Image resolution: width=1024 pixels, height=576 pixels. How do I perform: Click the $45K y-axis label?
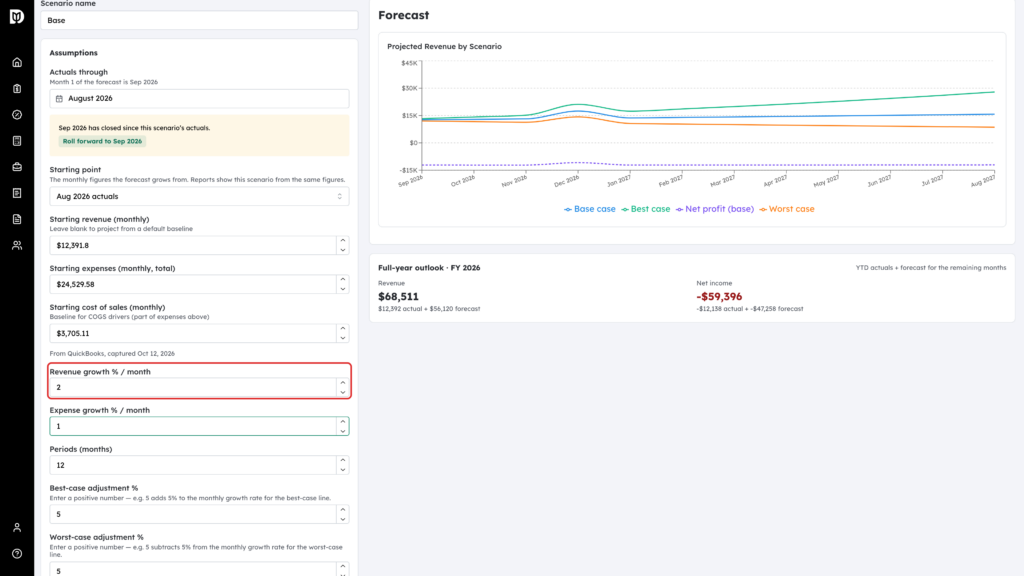pos(409,63)
